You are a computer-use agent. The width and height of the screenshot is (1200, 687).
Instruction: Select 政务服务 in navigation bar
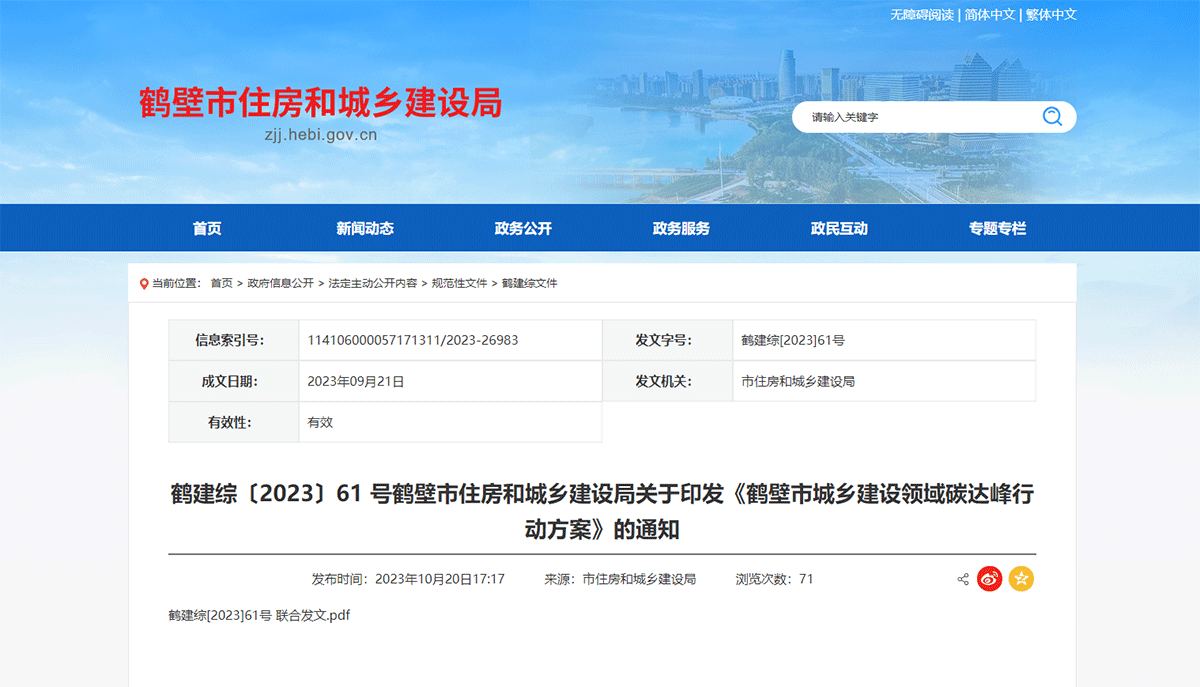click(x=681, y=228)
